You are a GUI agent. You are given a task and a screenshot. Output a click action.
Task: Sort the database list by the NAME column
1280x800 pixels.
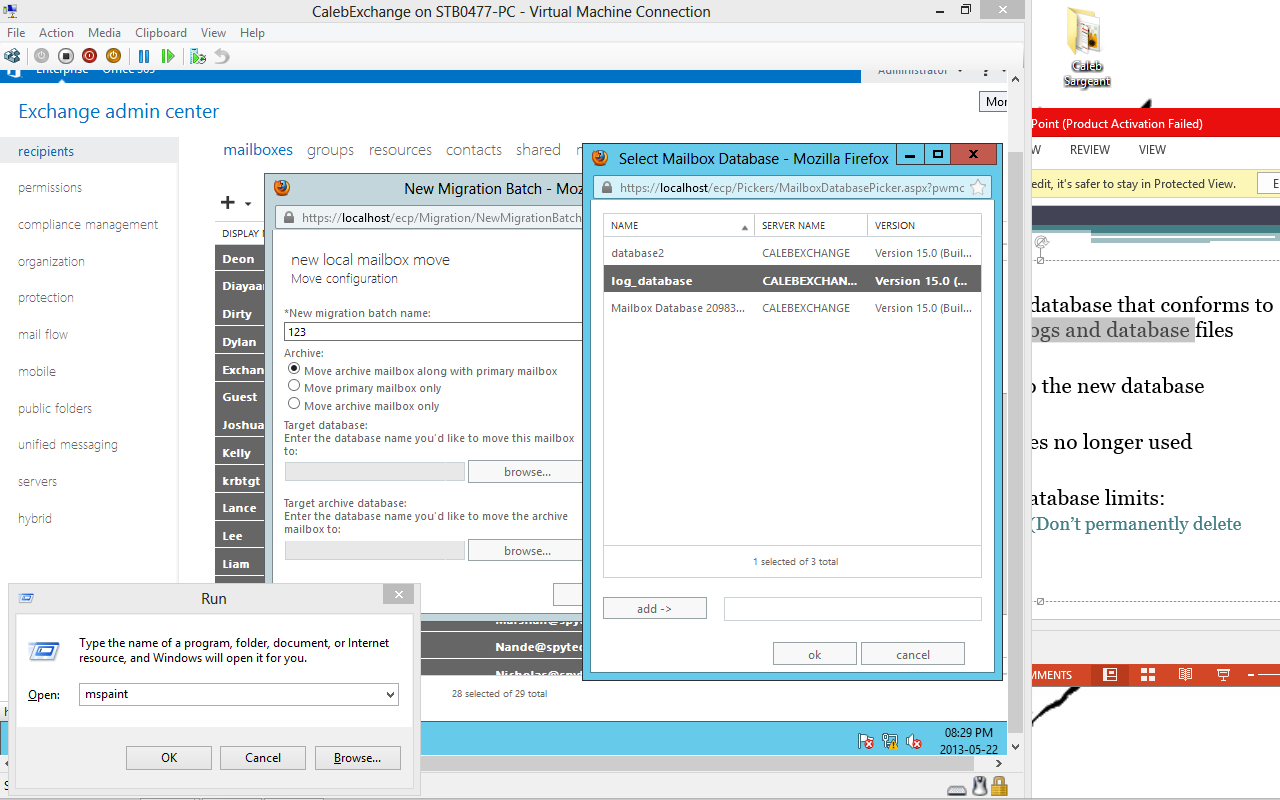click(x=679, y=226)
